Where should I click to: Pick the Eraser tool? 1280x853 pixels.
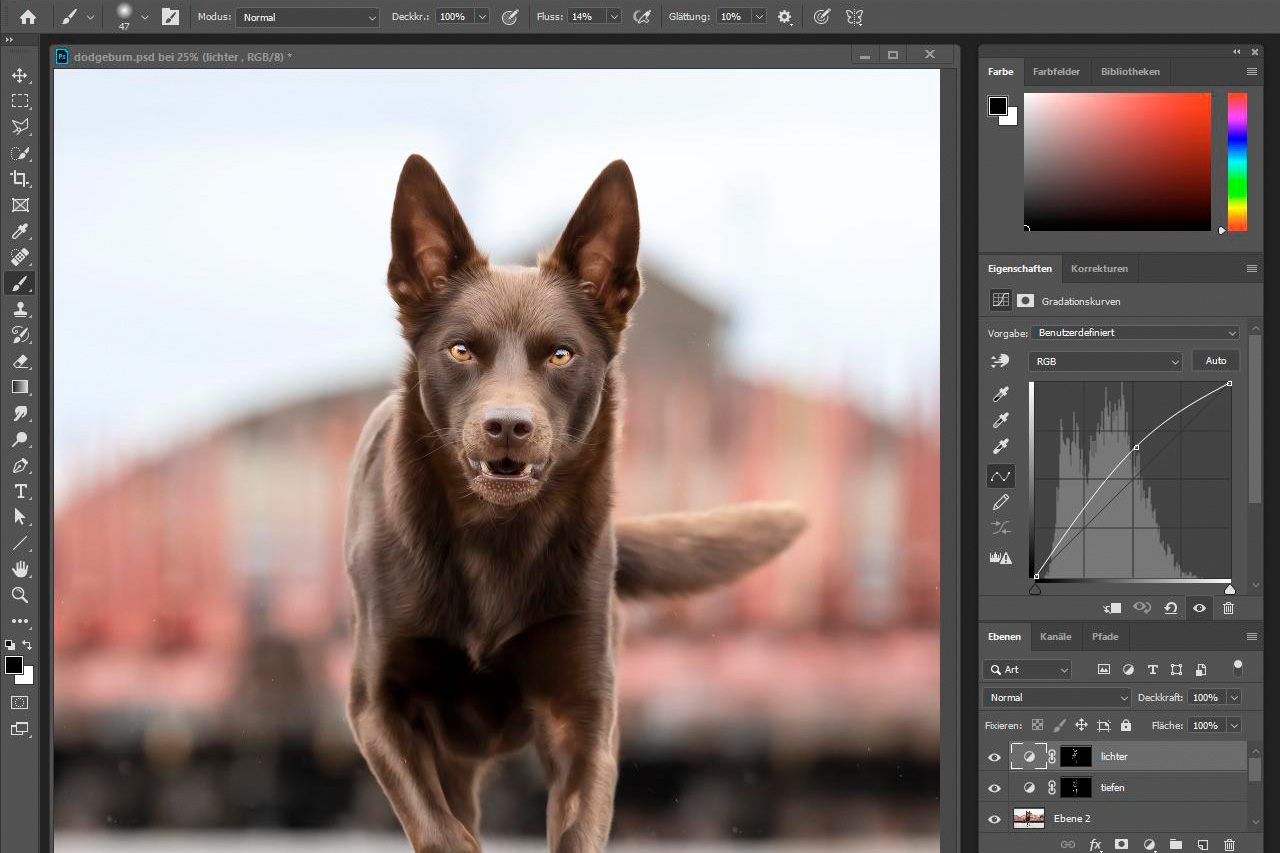[x=20, y=361]
